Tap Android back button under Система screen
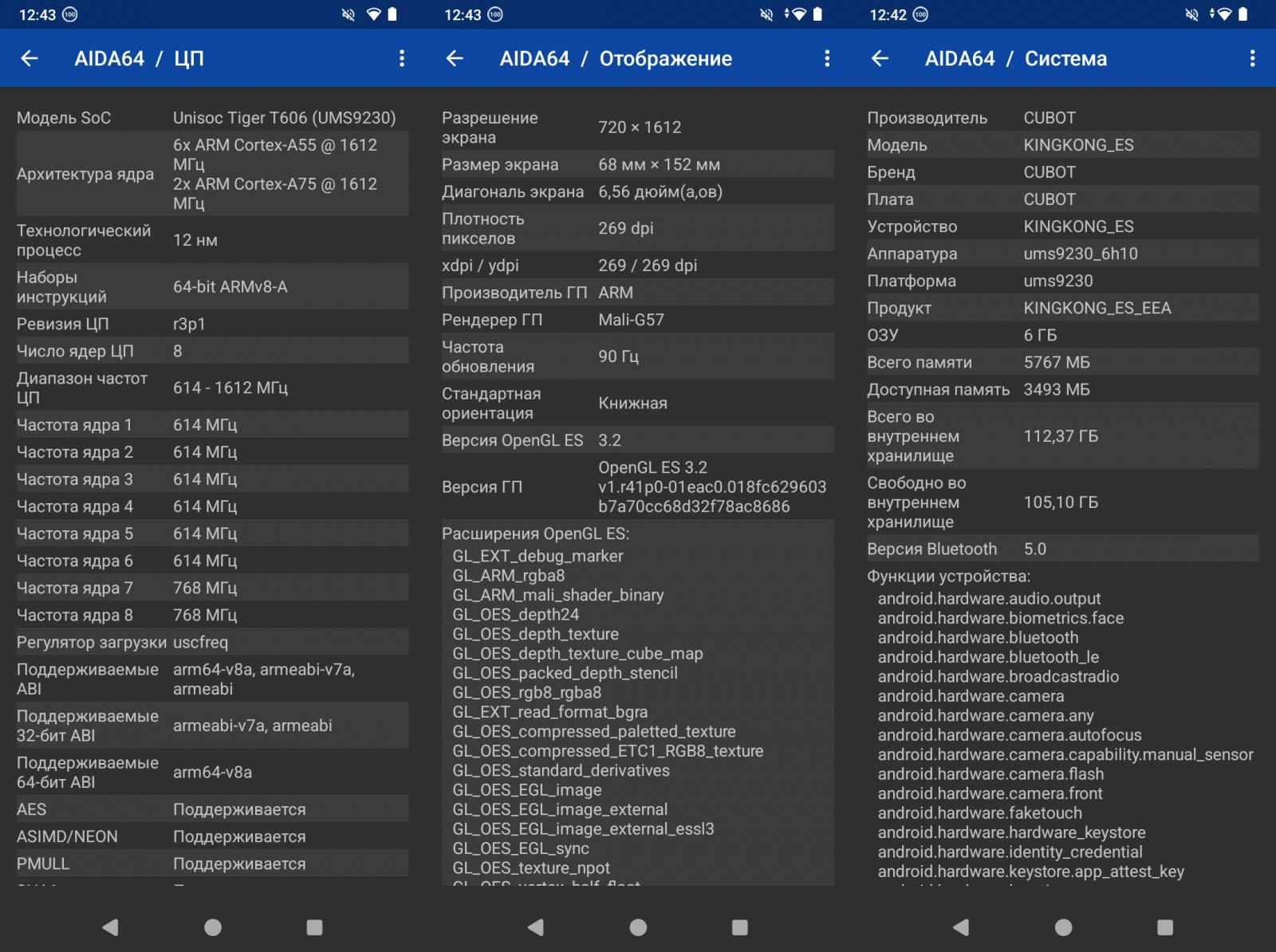Image resolution: width=1276 pixels, height=952 pixels. [961, 926]
